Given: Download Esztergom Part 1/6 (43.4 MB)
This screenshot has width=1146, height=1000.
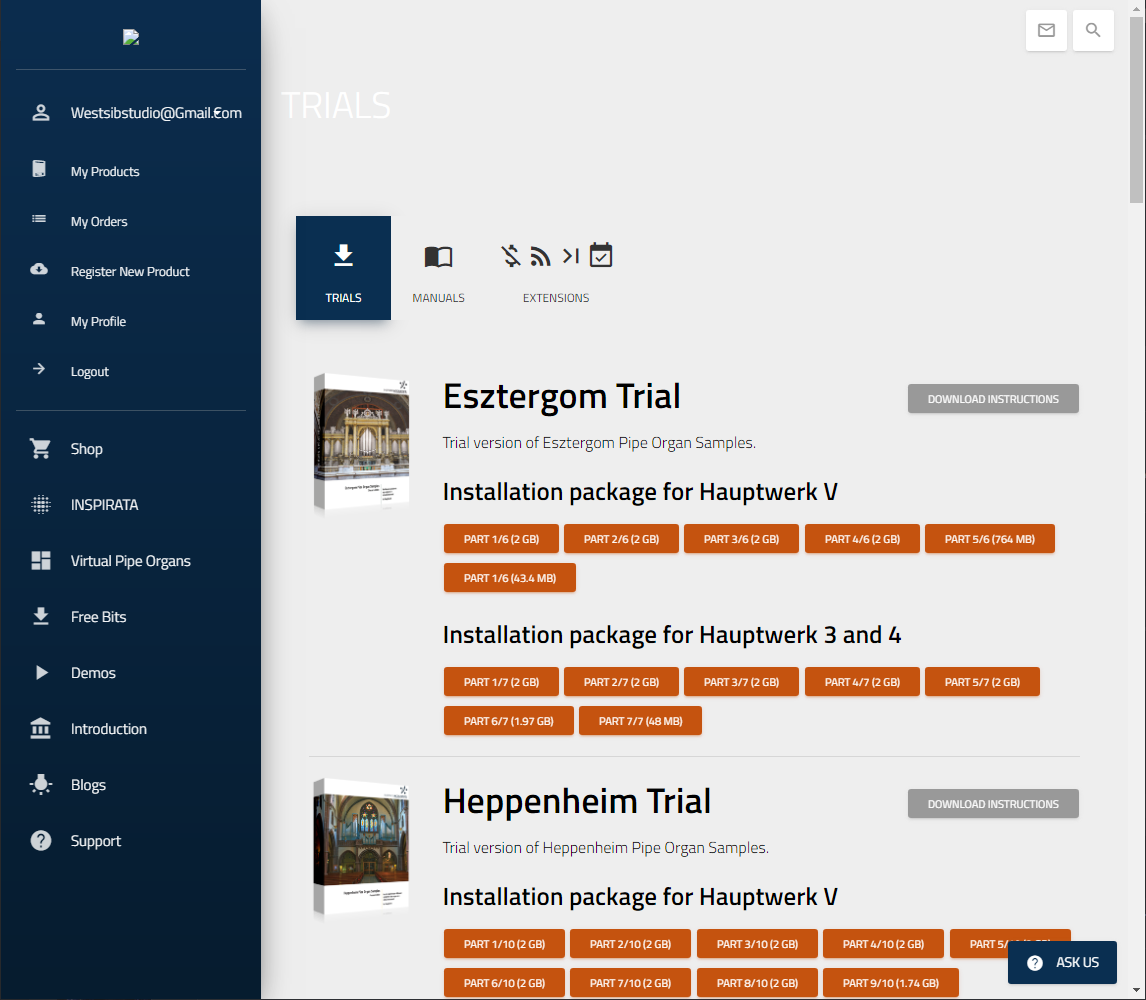Looking at the screenshot, I should (x=509, y=577).
